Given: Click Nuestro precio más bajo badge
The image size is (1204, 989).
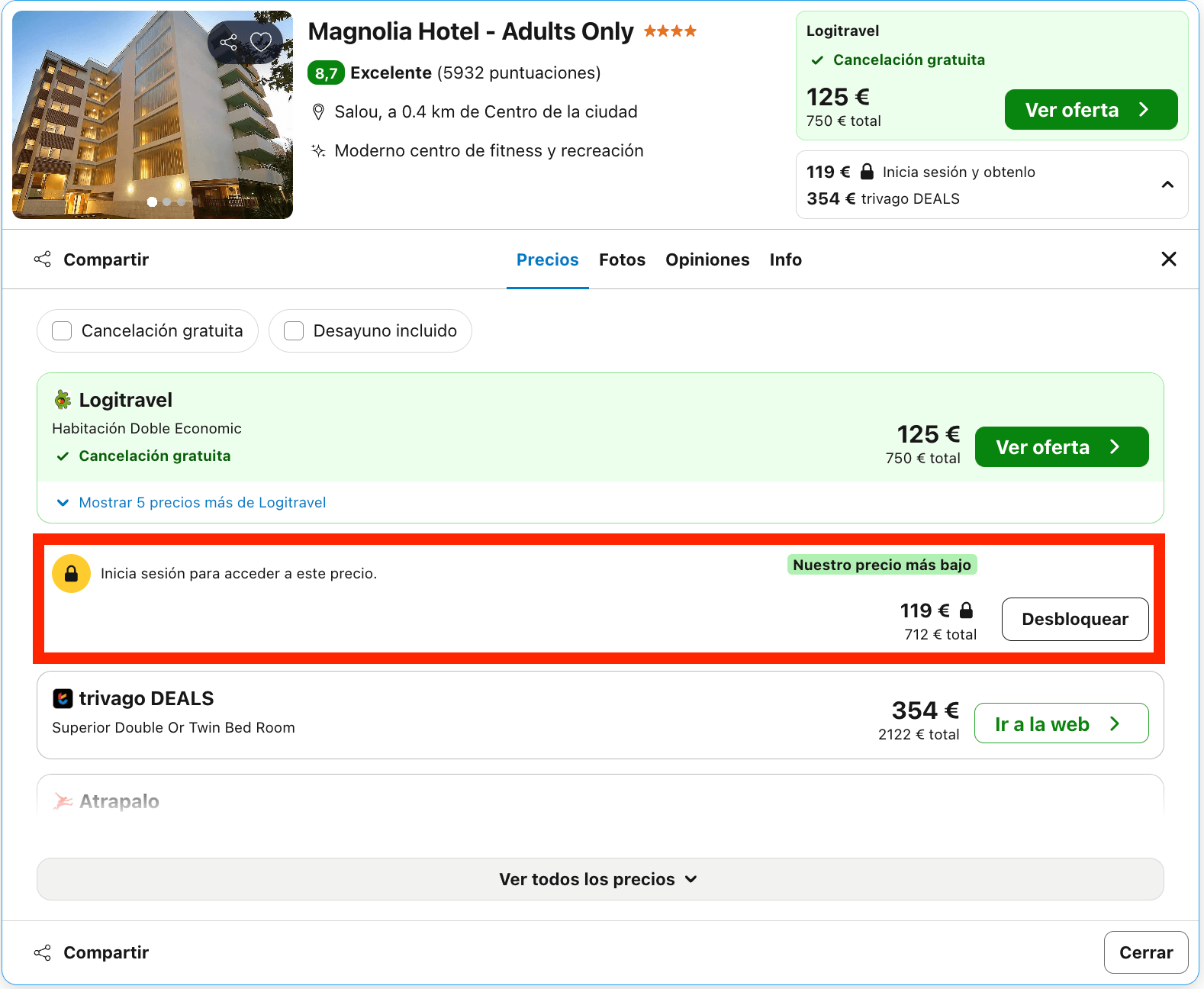Looking at the screenshot, I should (x=882, y=565).
